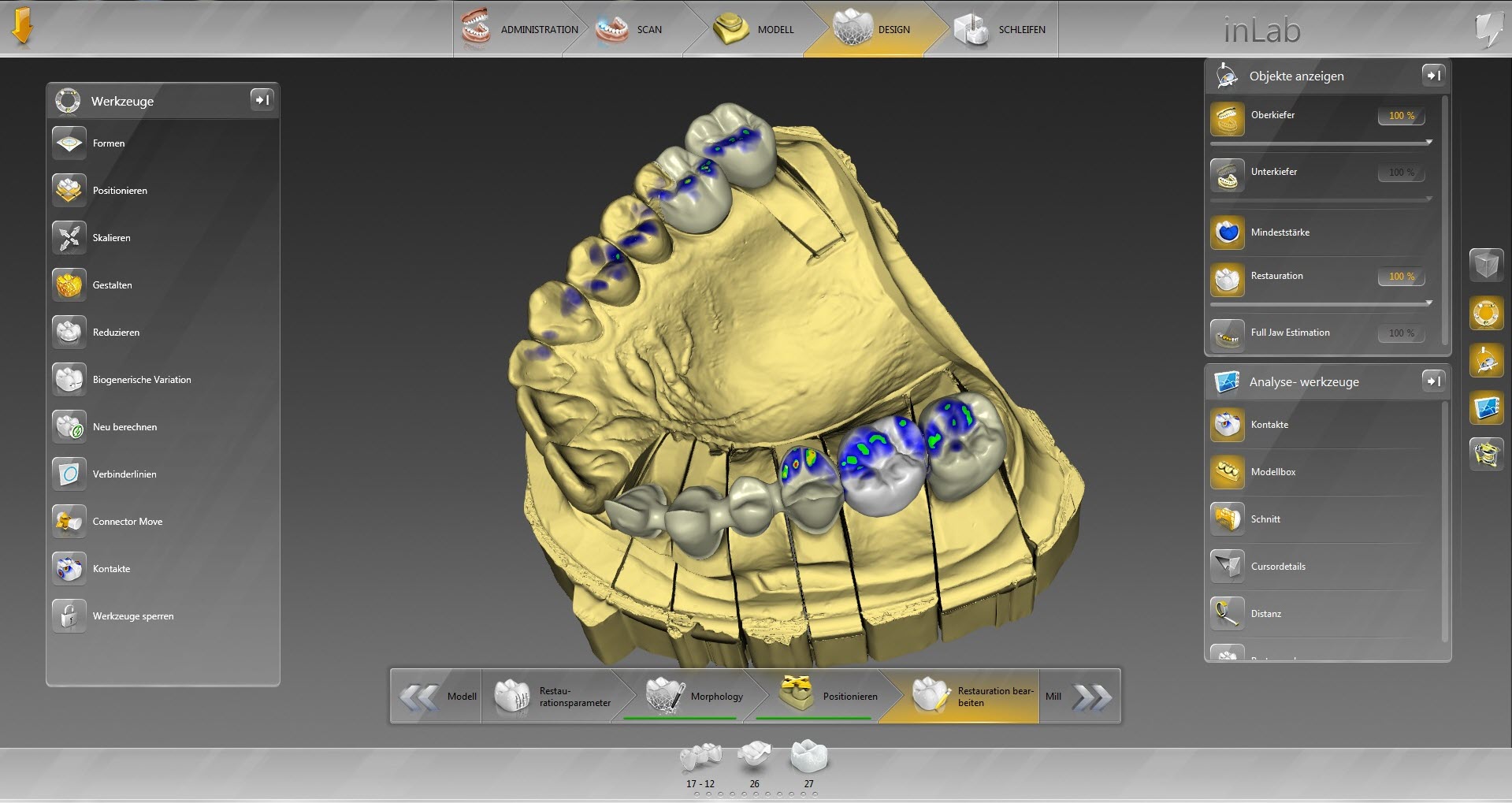This screenshot has height=803, width=1512.
Task: Collapse the Analyse-werkzeuge panel
Action: [x=1432, y=381]
